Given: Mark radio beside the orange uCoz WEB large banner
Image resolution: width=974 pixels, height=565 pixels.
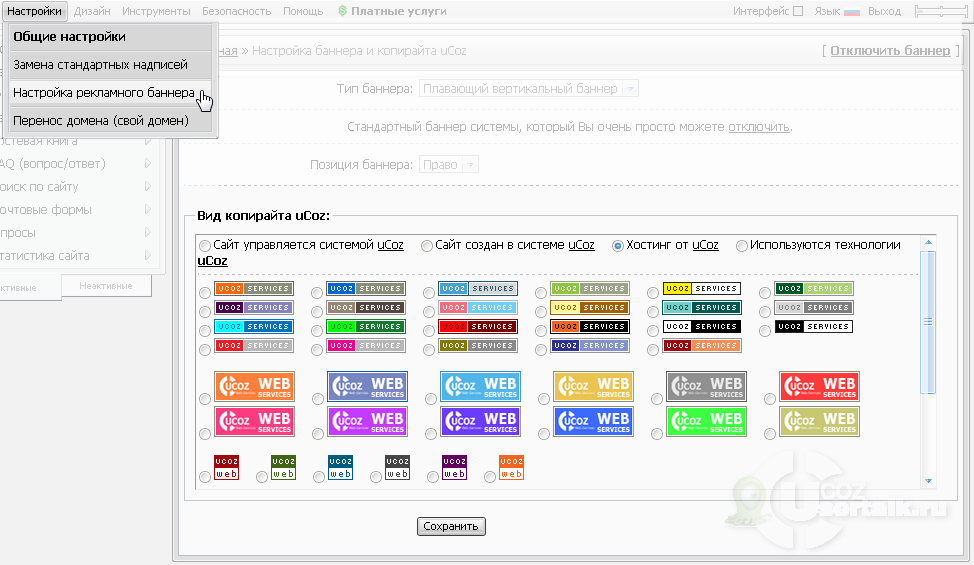Looking at the screenshot, I should tap(205, 399).
